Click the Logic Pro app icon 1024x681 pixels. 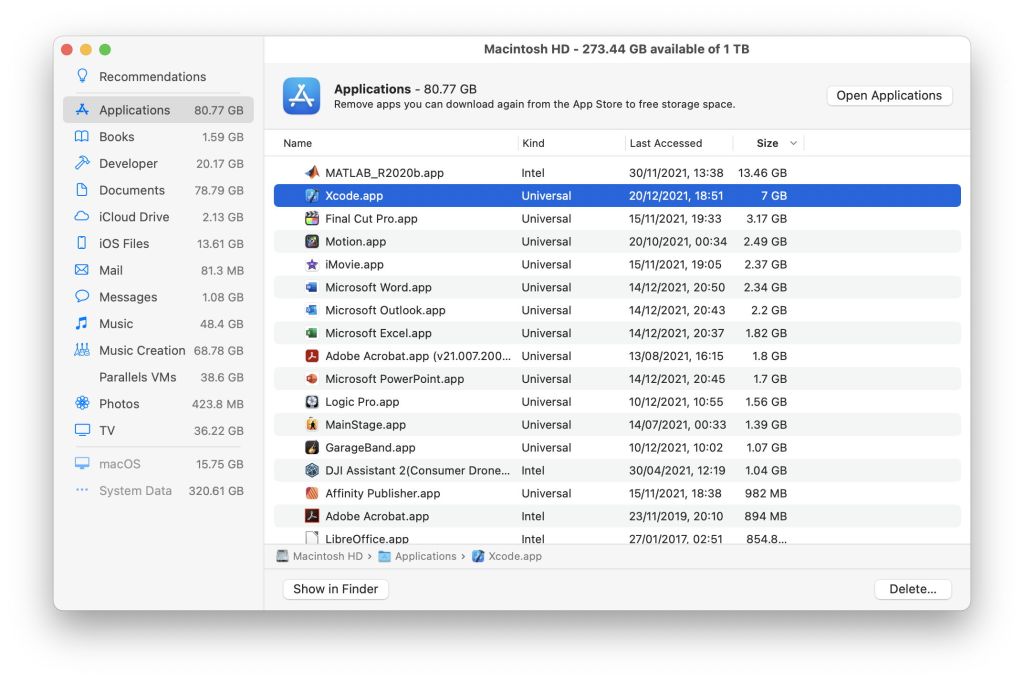312,402
